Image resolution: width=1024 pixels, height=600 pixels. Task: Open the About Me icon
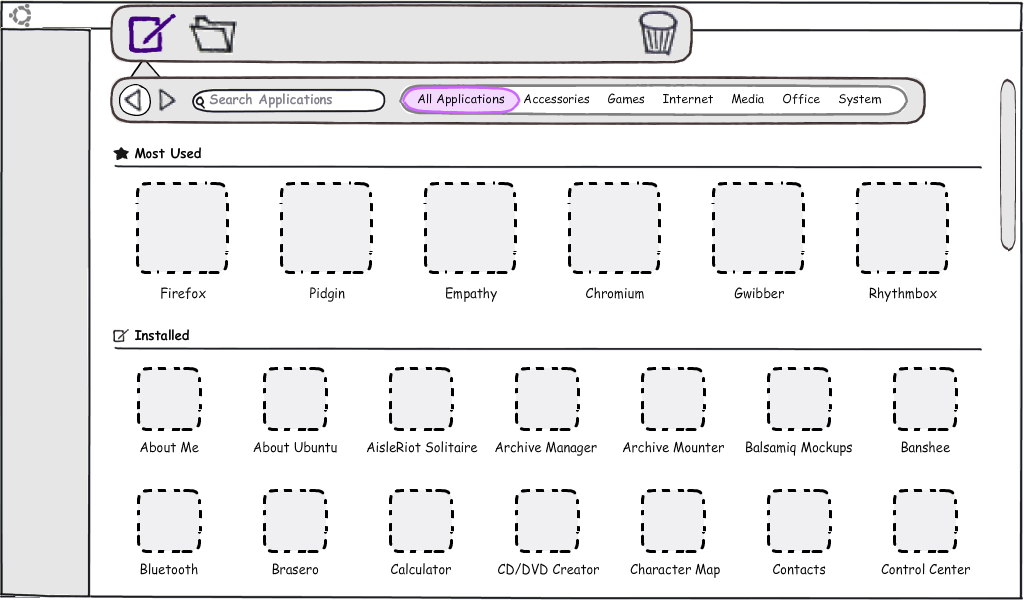click(169, 399)
